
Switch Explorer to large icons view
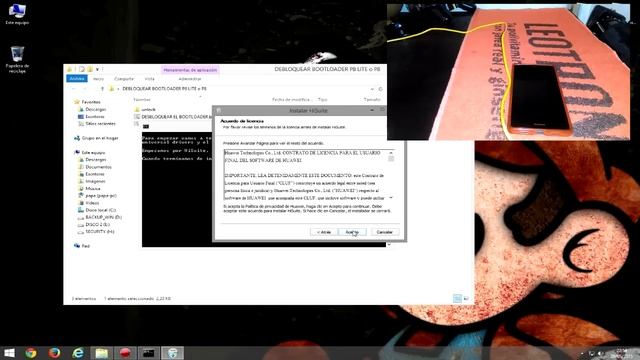coord(466,299)
